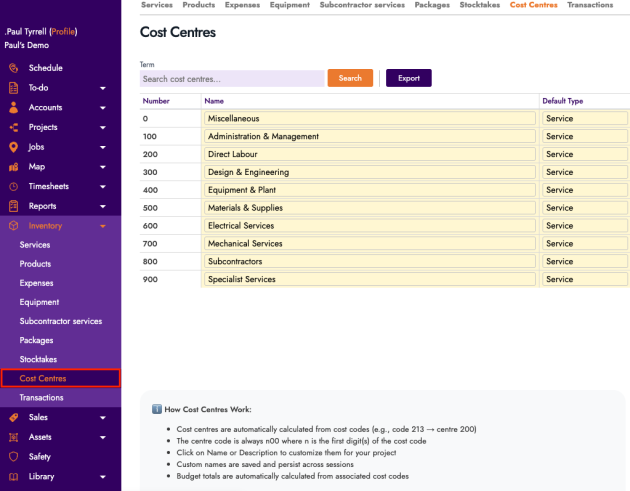
Task: Open the Transactions top tab
Action: pos(590,5)
